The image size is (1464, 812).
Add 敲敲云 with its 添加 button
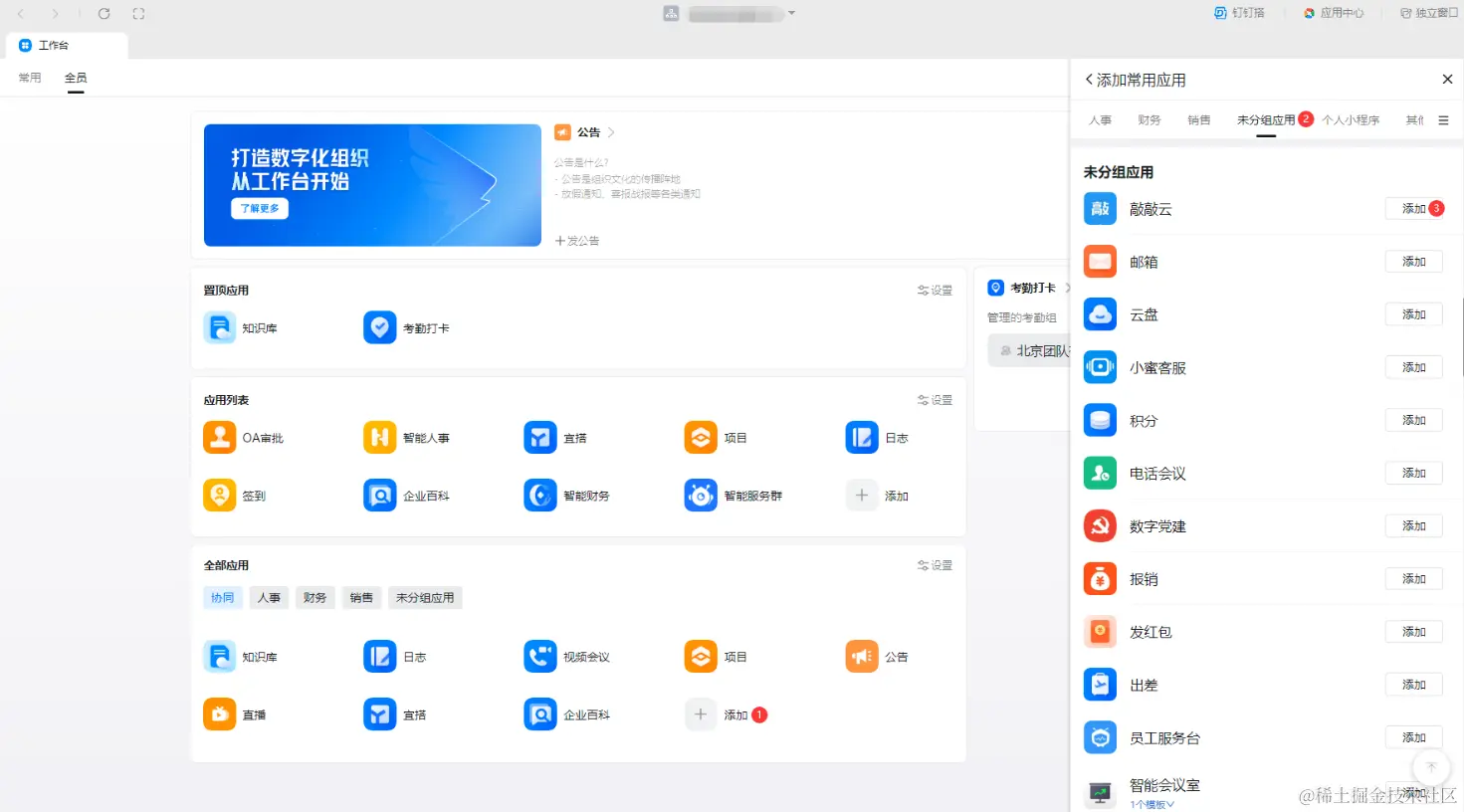pyautogui.click(x=1413, y=209)
